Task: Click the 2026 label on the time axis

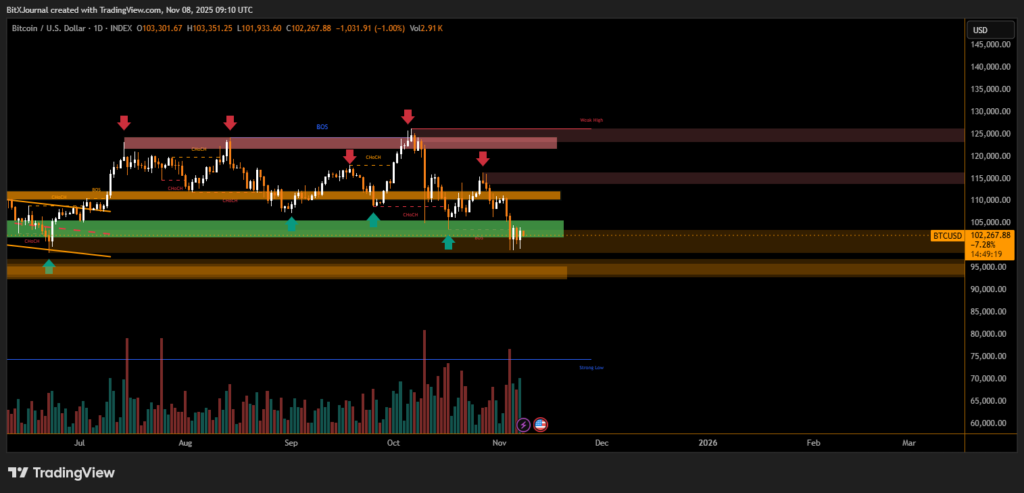Action: point(707,441)
